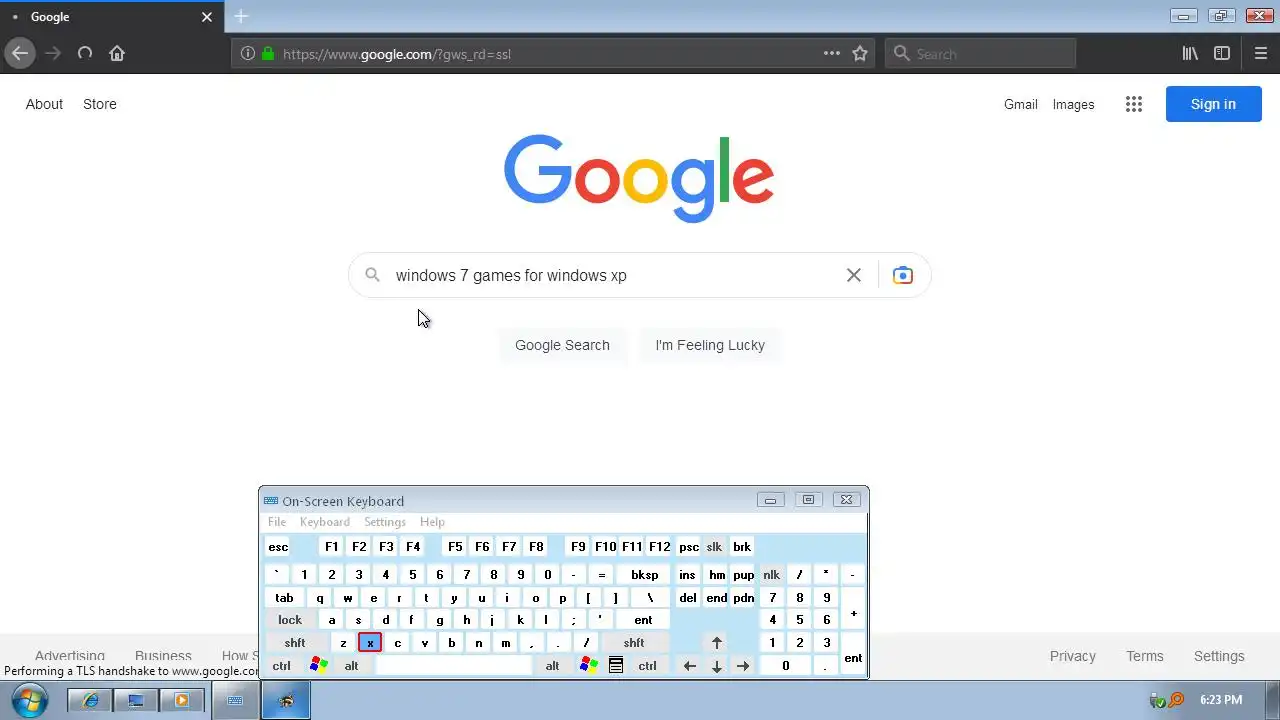Hit the up arrow key on keyboard

tap(717, 643)
